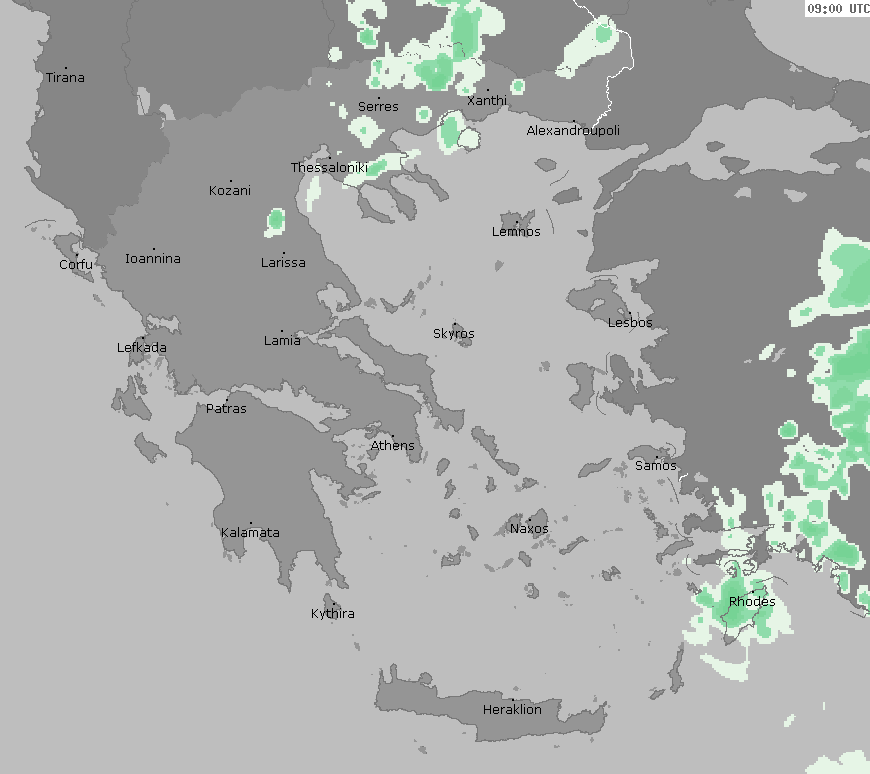Select the Lemnos island label
This screenshot has height=774, width=870.
516,232
